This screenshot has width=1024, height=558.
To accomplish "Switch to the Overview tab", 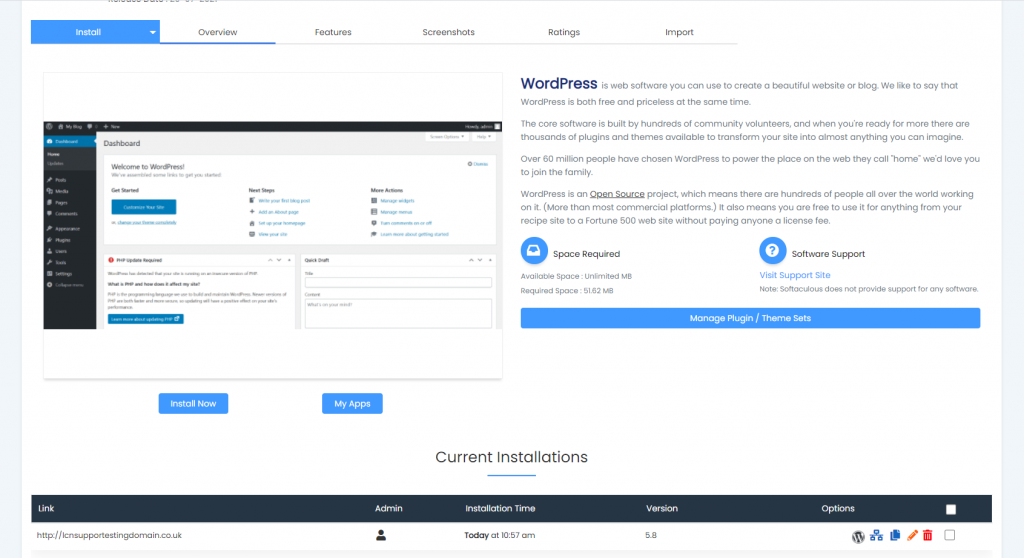I will (x=217, y=32).
